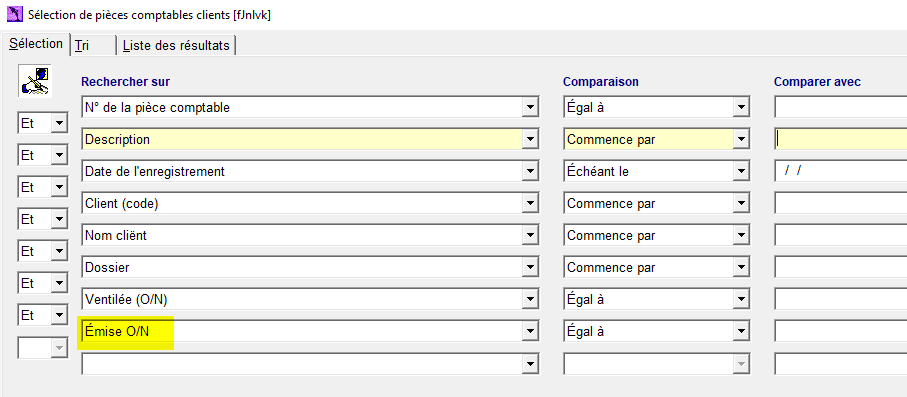This screenshot has height=397, width=907.
Task: Expand the first Et operator dropdown
Action: point(59,123)
